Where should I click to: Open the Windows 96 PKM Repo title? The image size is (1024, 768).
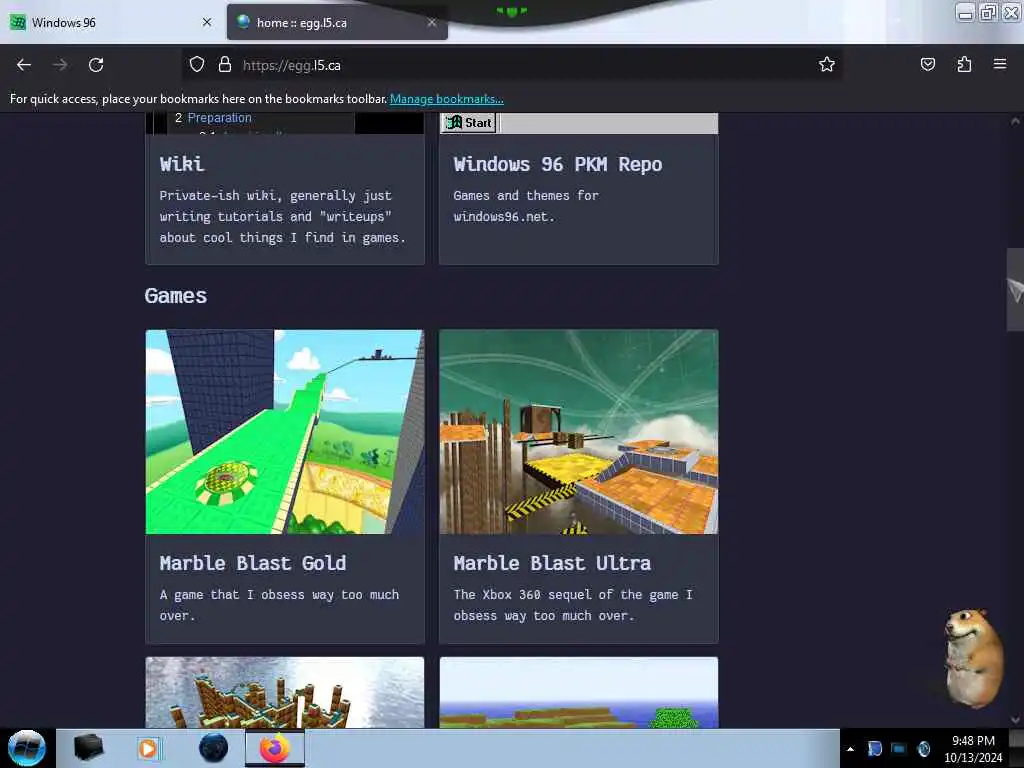click(x=558, y=164)
